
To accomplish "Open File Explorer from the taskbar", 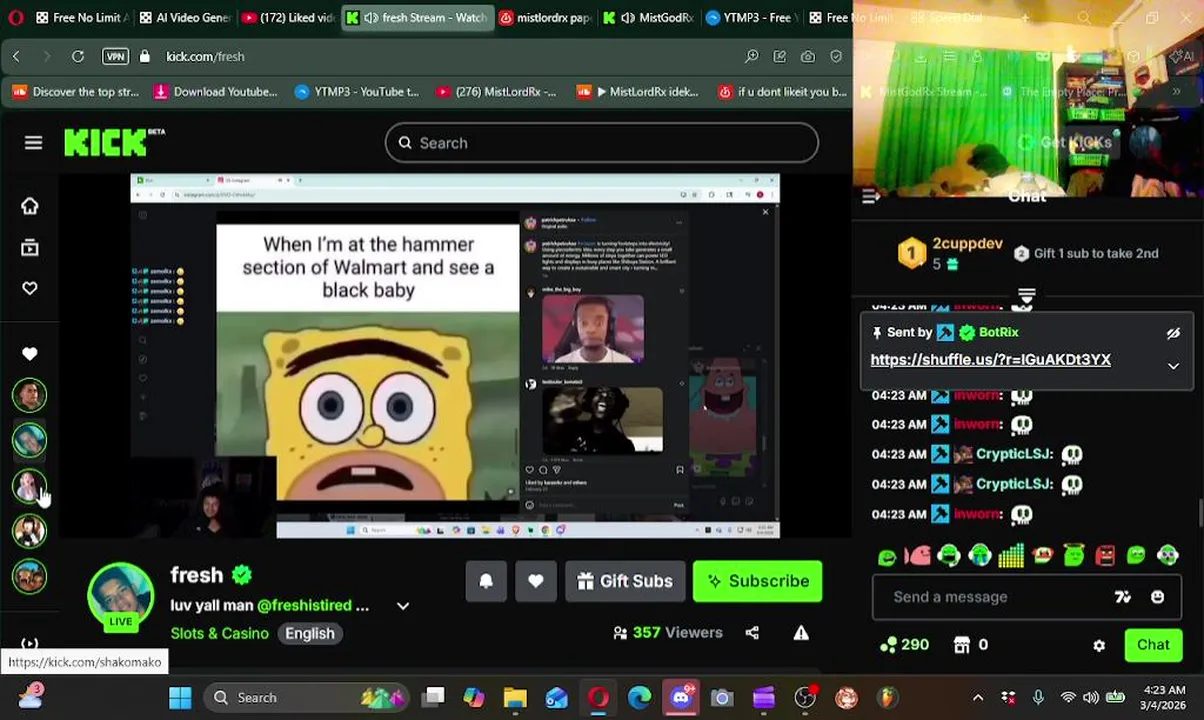I will 515,698.
